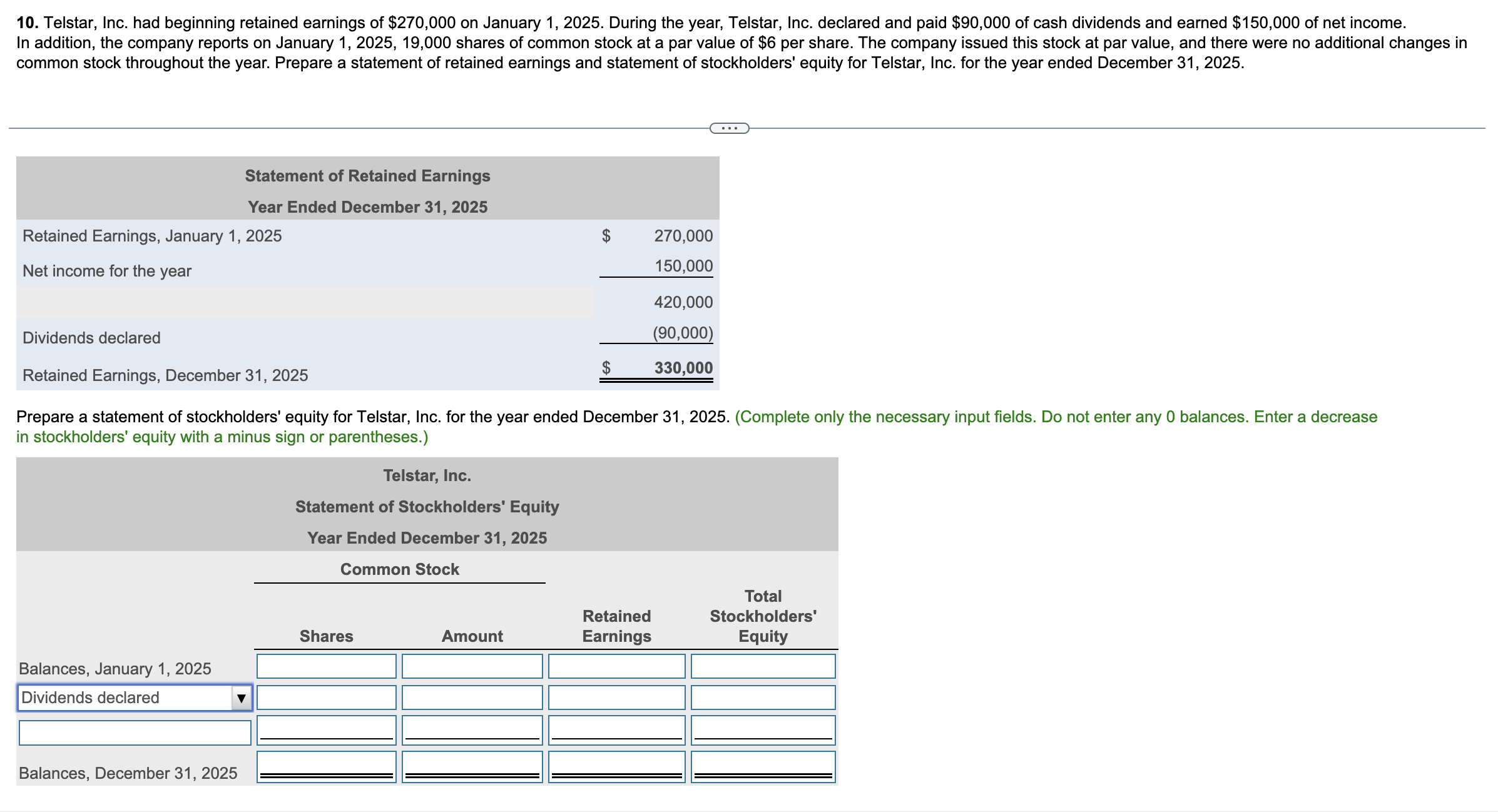Click Shares field for Balances, January 1, 2025
Image resolution: width=1498 pixels, height=812 pixels.
326,666
